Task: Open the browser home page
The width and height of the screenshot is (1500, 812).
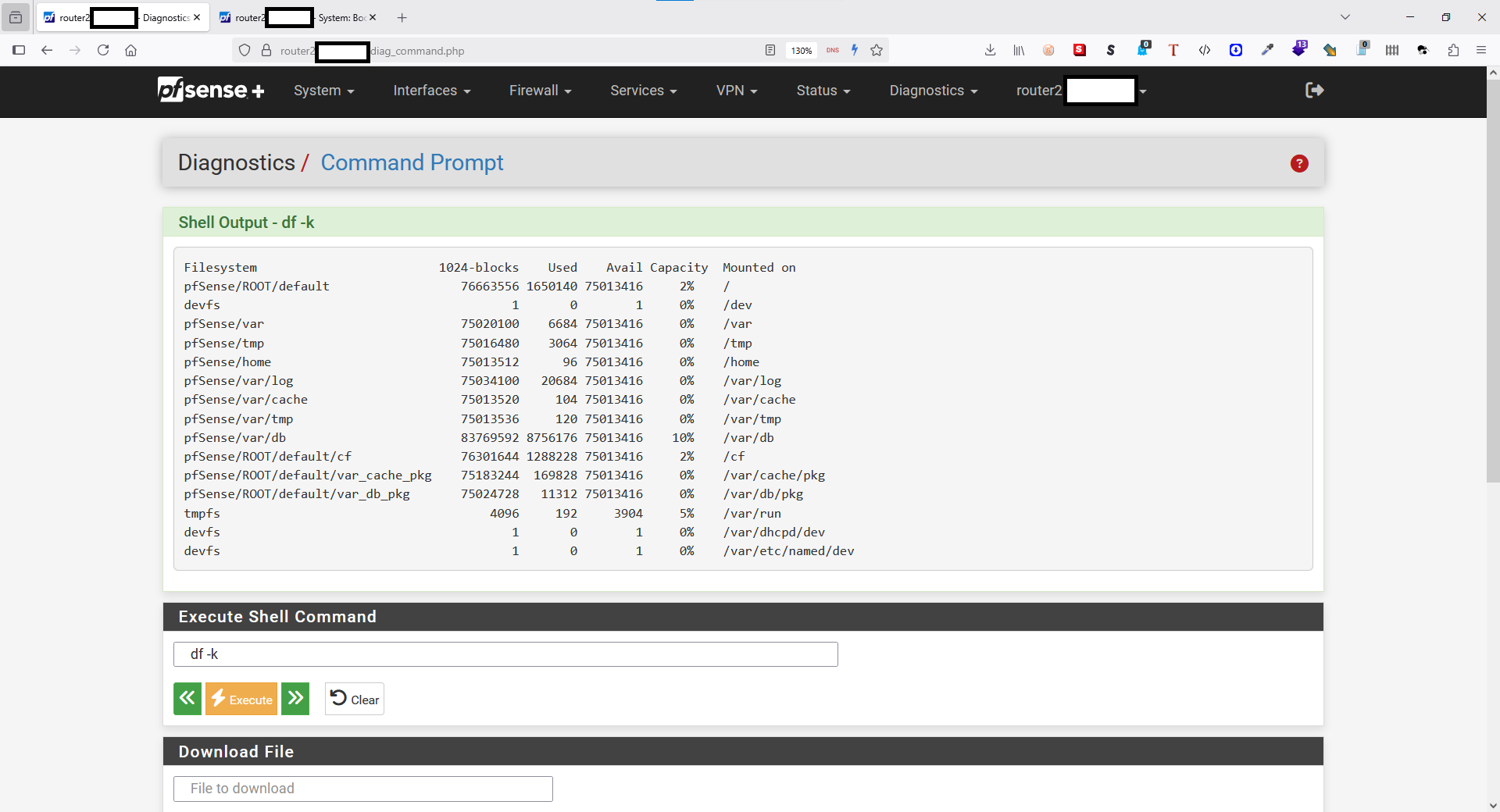Action: pyautogui.click(x=131, y=50)
